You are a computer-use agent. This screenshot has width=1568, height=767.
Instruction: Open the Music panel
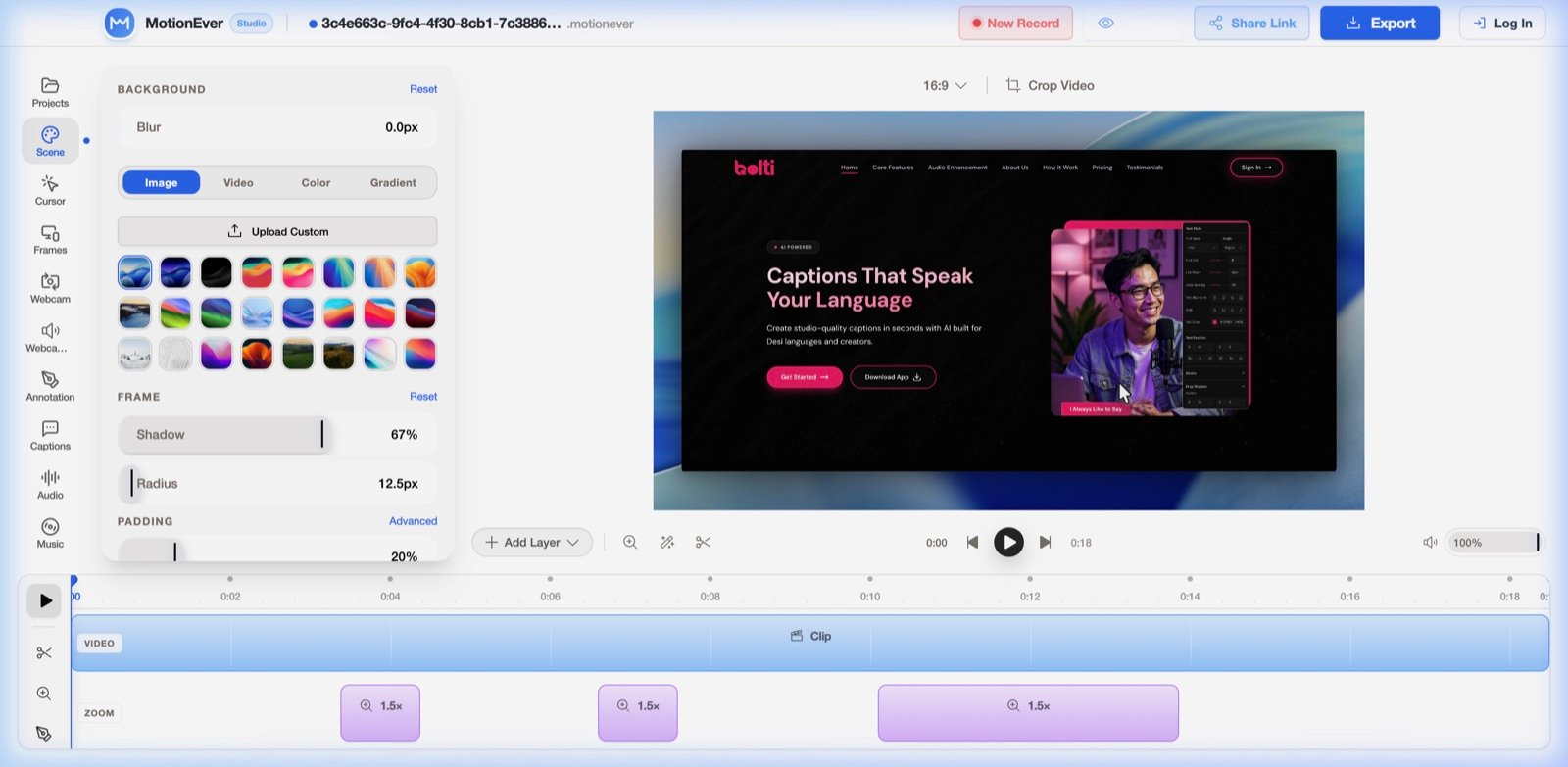[x=50, y=533]
